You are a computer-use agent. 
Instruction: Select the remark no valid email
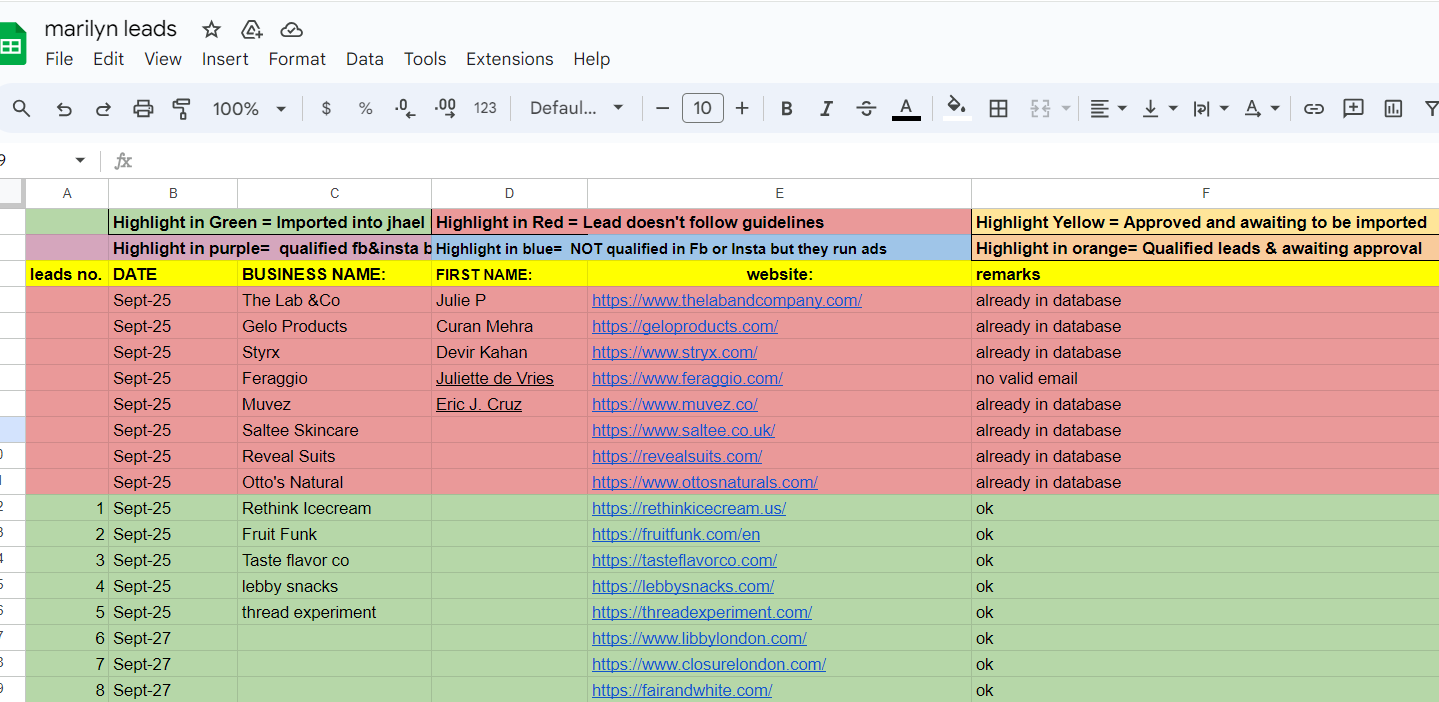[x=1205, y=378]
